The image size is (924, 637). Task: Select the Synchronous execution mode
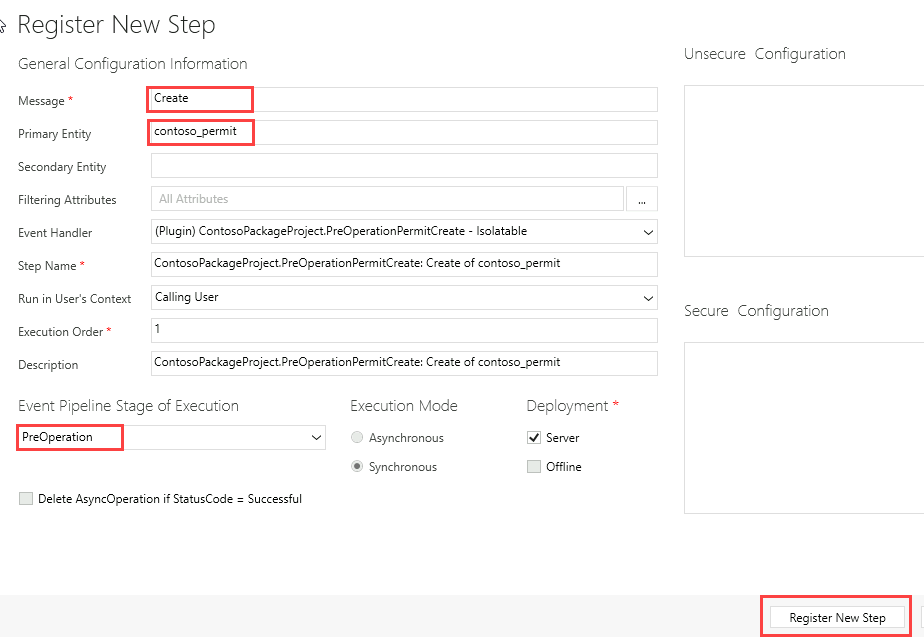click(x=357, y=467)
